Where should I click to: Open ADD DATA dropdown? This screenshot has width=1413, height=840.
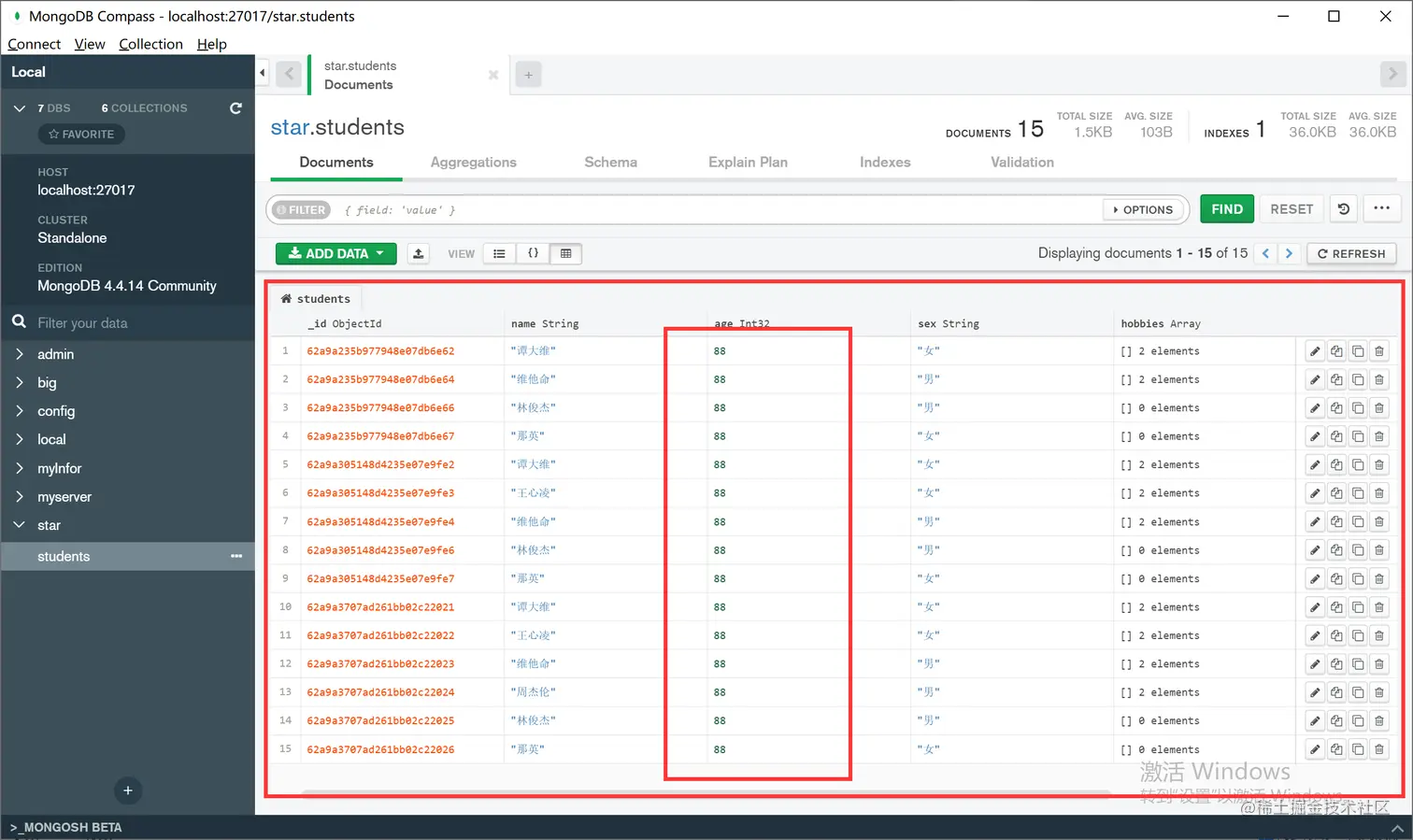336,253
